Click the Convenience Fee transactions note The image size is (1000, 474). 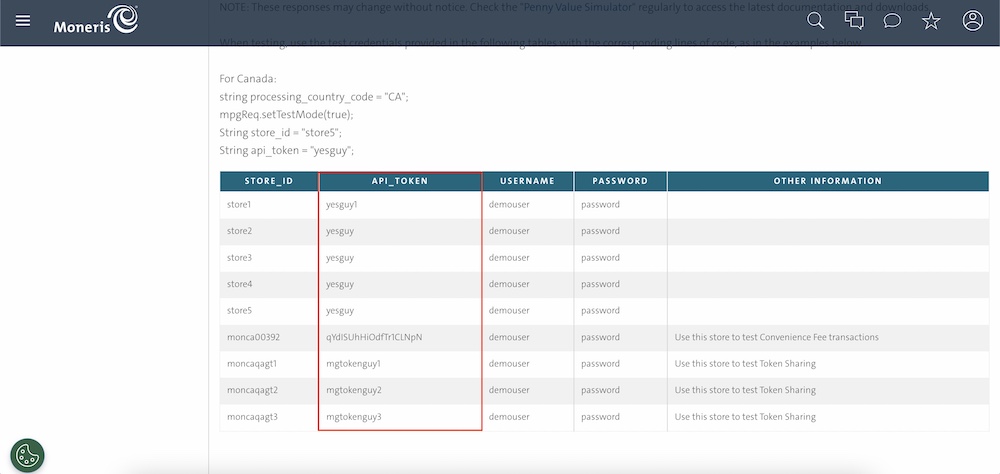(x=776, y=337)
